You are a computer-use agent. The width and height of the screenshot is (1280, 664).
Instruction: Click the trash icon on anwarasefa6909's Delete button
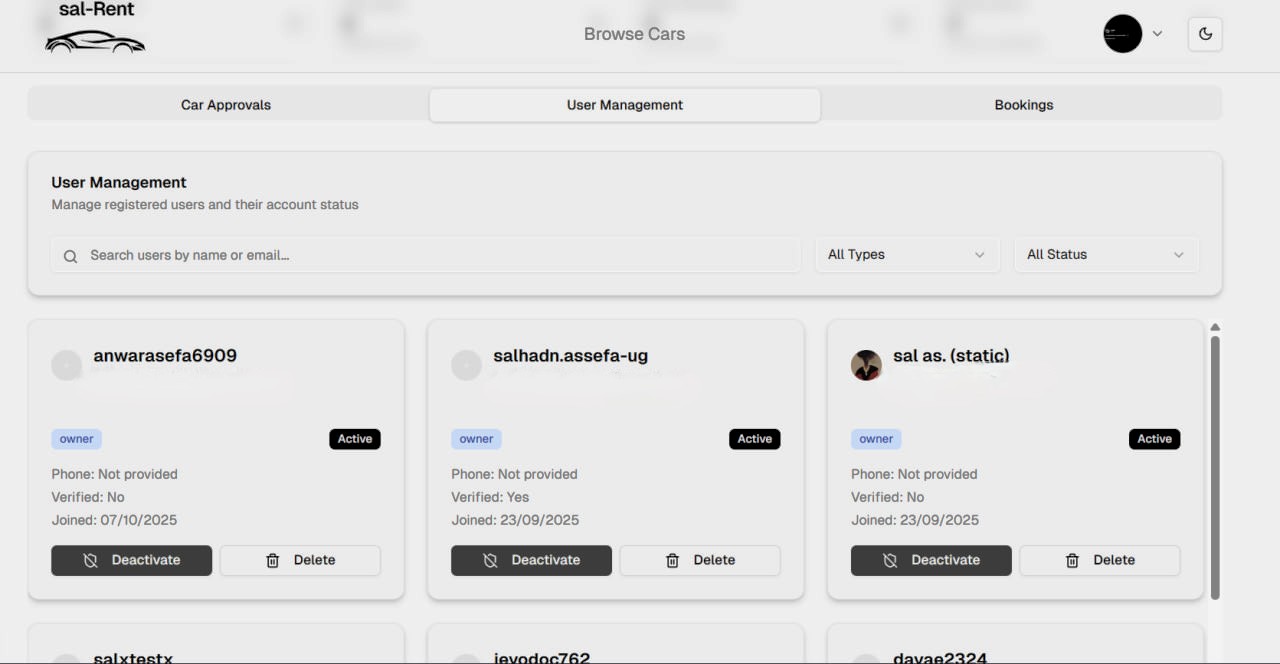pos(273,560)
